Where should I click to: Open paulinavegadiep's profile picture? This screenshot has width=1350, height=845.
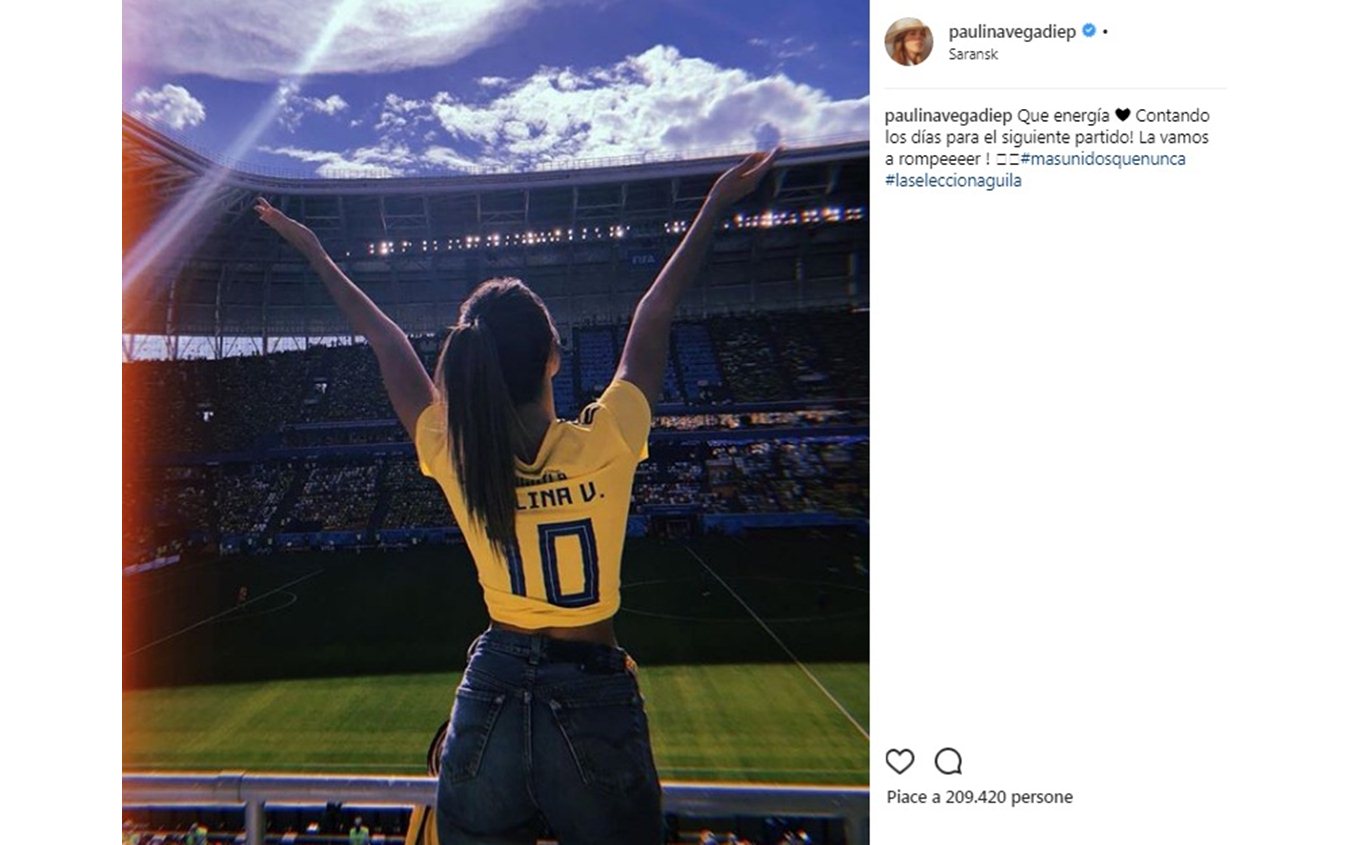908,42
